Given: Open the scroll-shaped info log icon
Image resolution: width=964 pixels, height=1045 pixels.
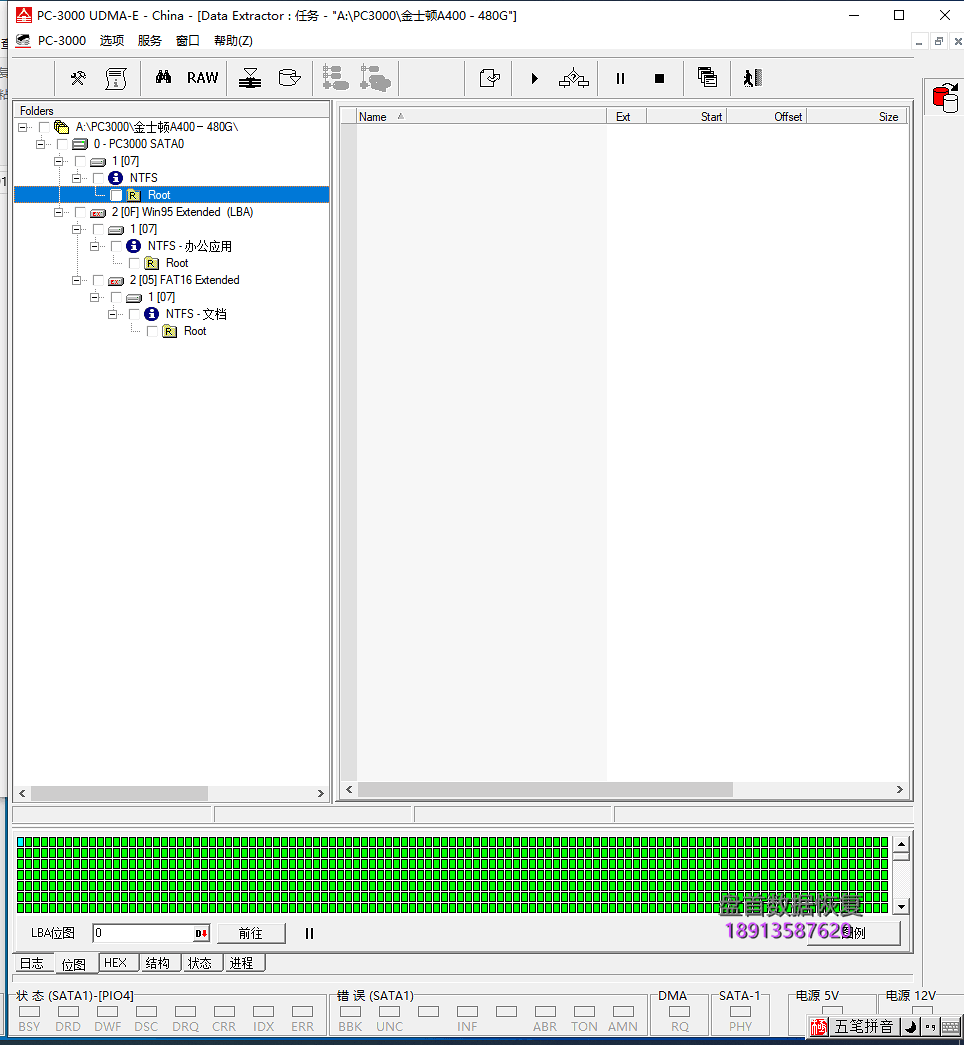Looking at the screenshot, I should [116, 79].
